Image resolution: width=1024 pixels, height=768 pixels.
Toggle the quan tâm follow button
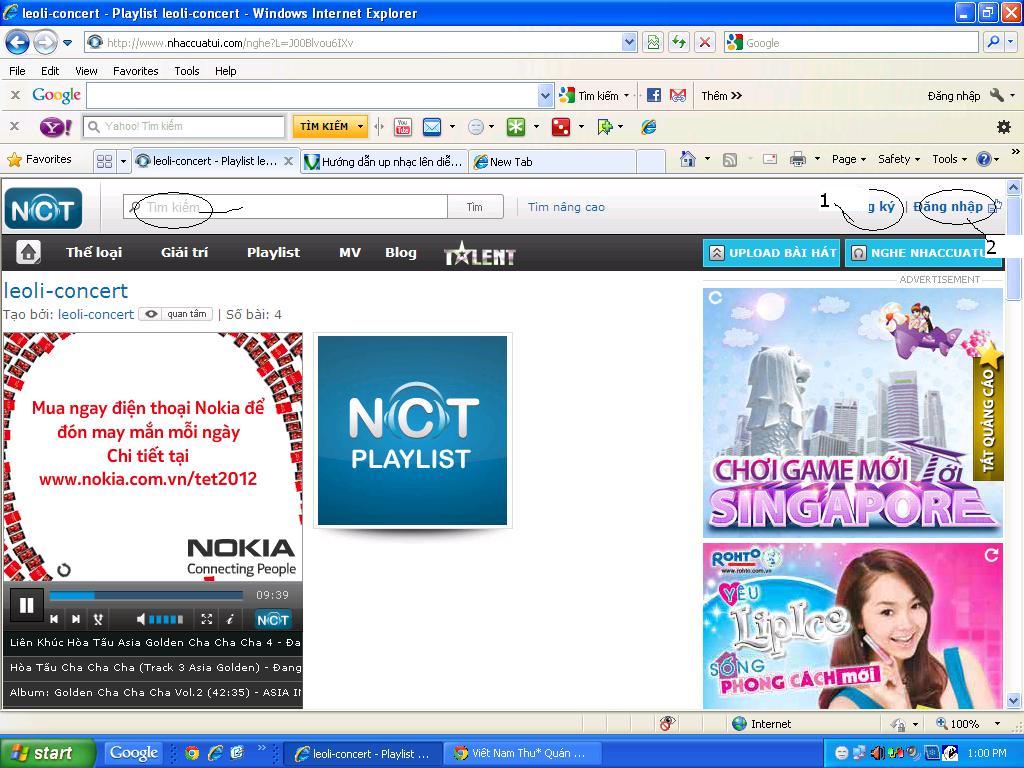click(176, 314)
